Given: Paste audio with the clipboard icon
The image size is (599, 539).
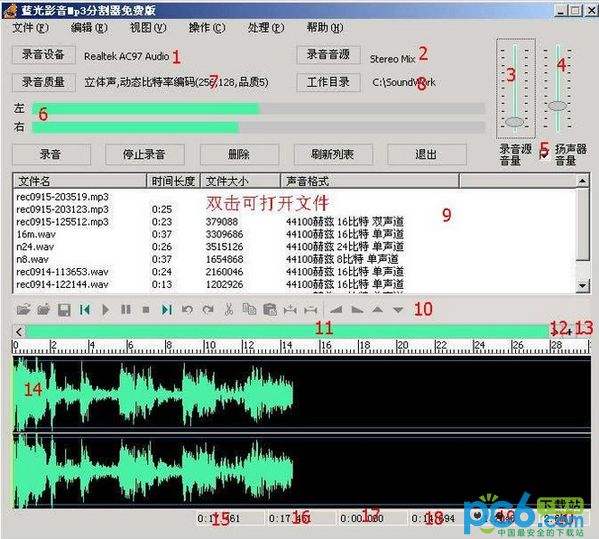Looking at the screenshot, I should [270, 309].
